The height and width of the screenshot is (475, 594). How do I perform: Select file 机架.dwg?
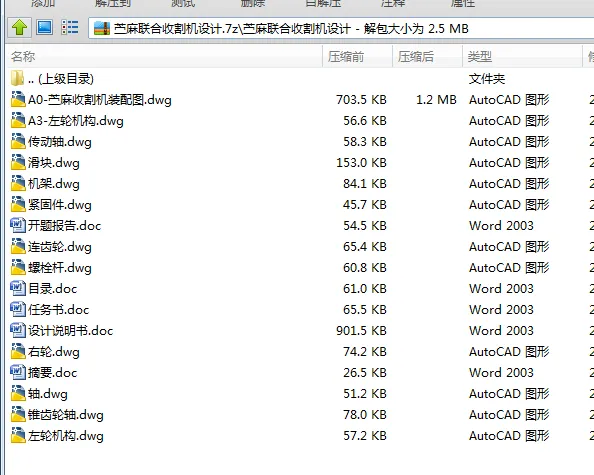point(53,184)
